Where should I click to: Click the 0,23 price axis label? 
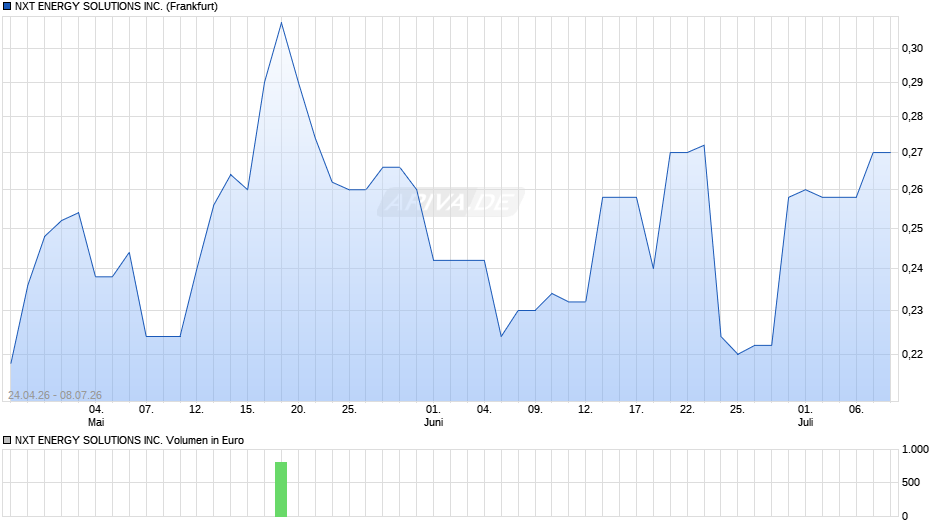(x=912, y=310)
